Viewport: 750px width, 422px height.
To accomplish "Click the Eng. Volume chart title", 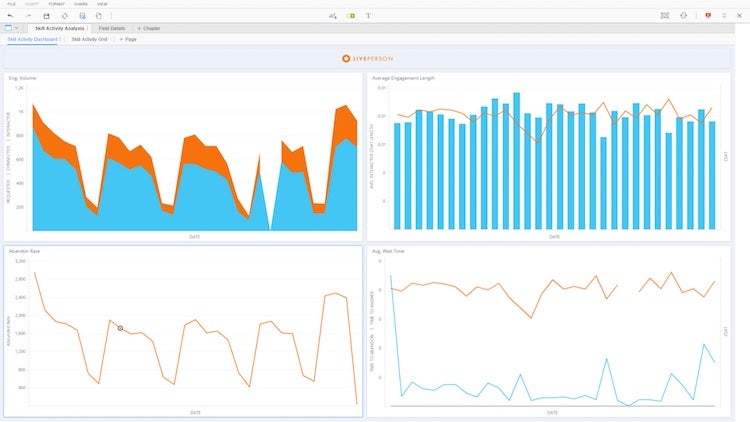I will coord(22,78).
